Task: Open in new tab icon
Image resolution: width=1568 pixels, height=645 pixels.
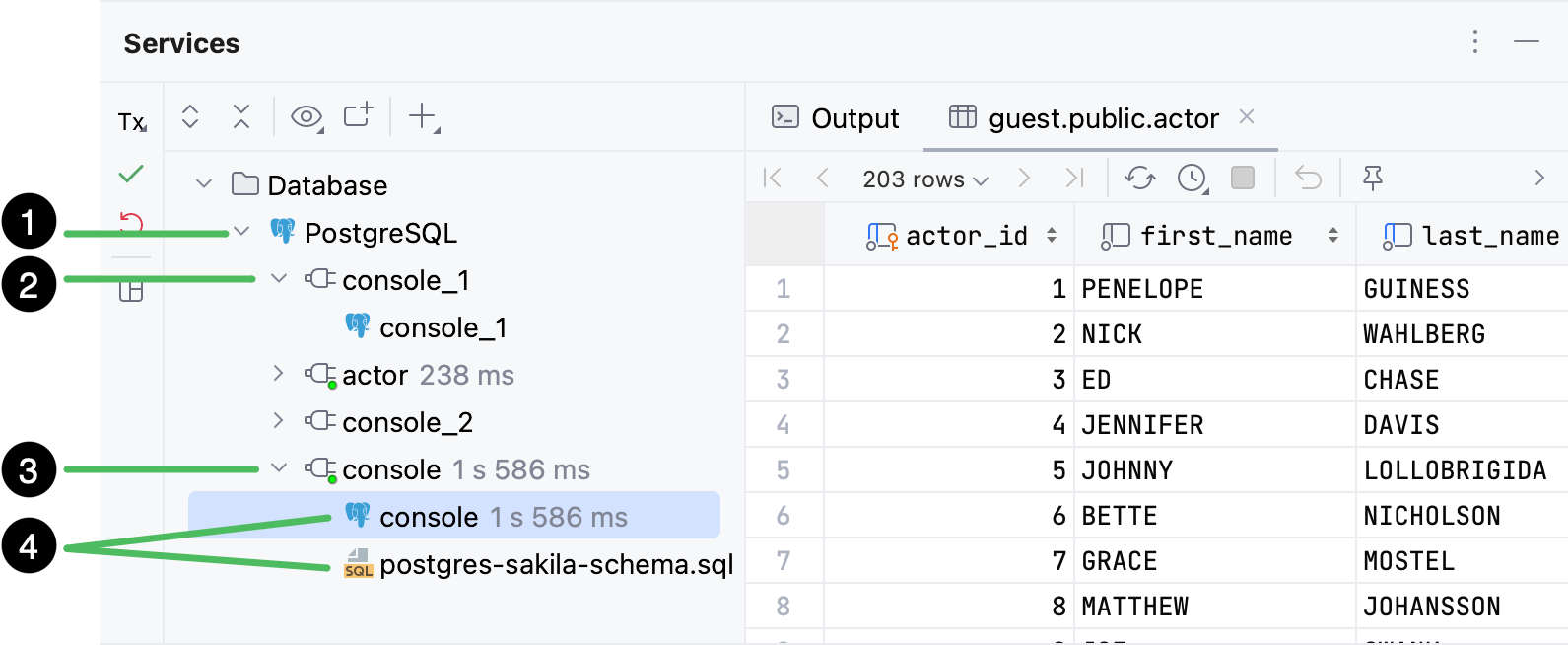Action: (x=358, y=115)
